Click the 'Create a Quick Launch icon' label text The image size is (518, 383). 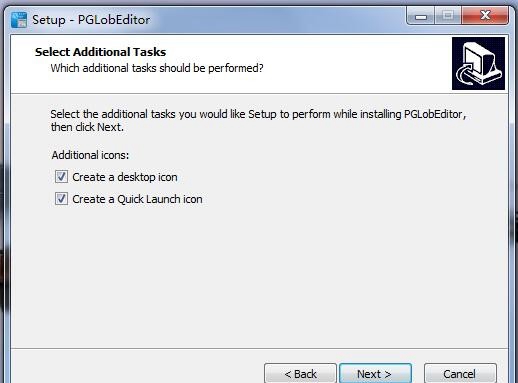pos(137,199)
